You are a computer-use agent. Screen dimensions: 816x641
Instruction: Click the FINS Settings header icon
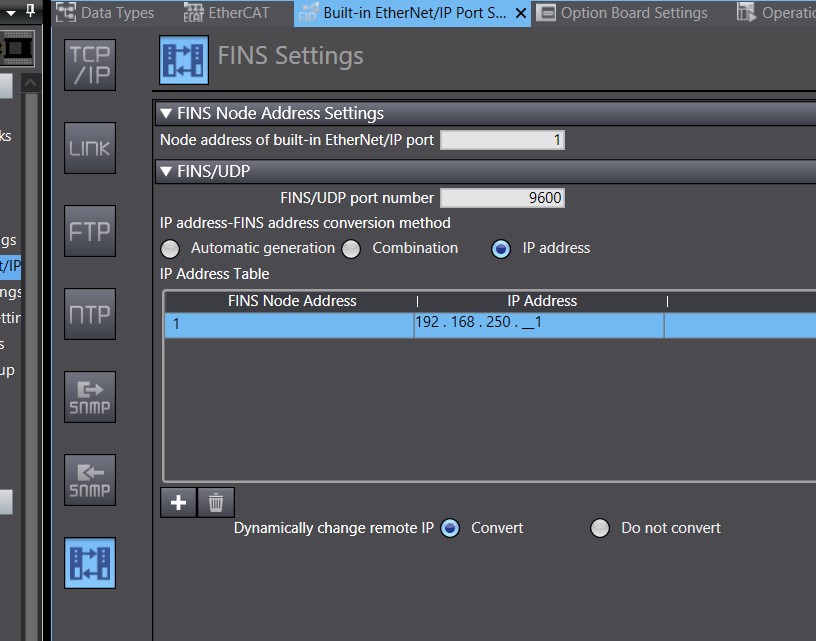(184, 60)
